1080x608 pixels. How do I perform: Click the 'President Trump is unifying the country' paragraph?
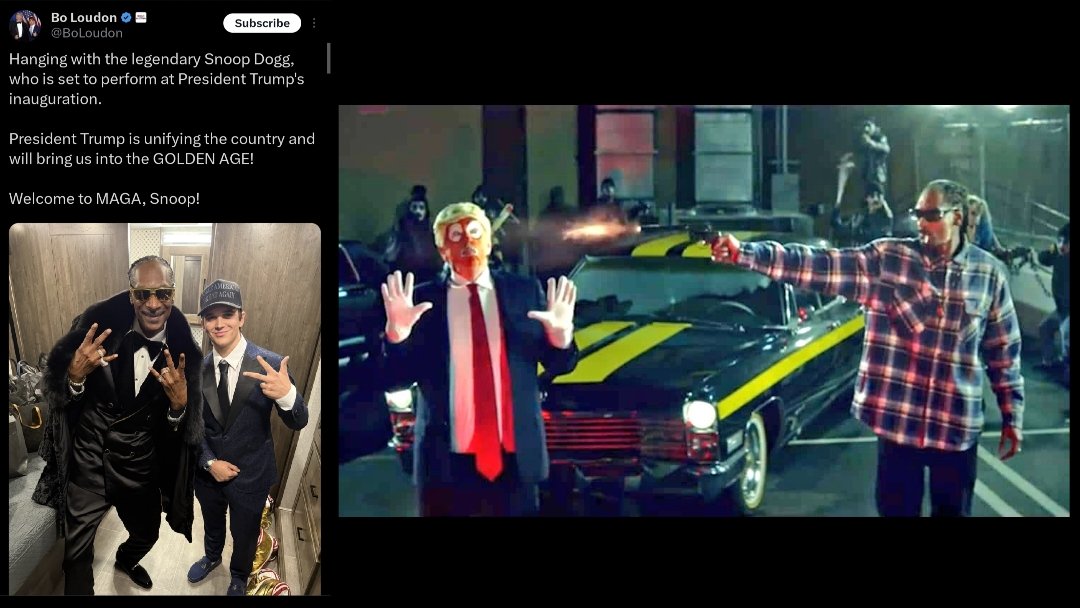pos(162,149)
